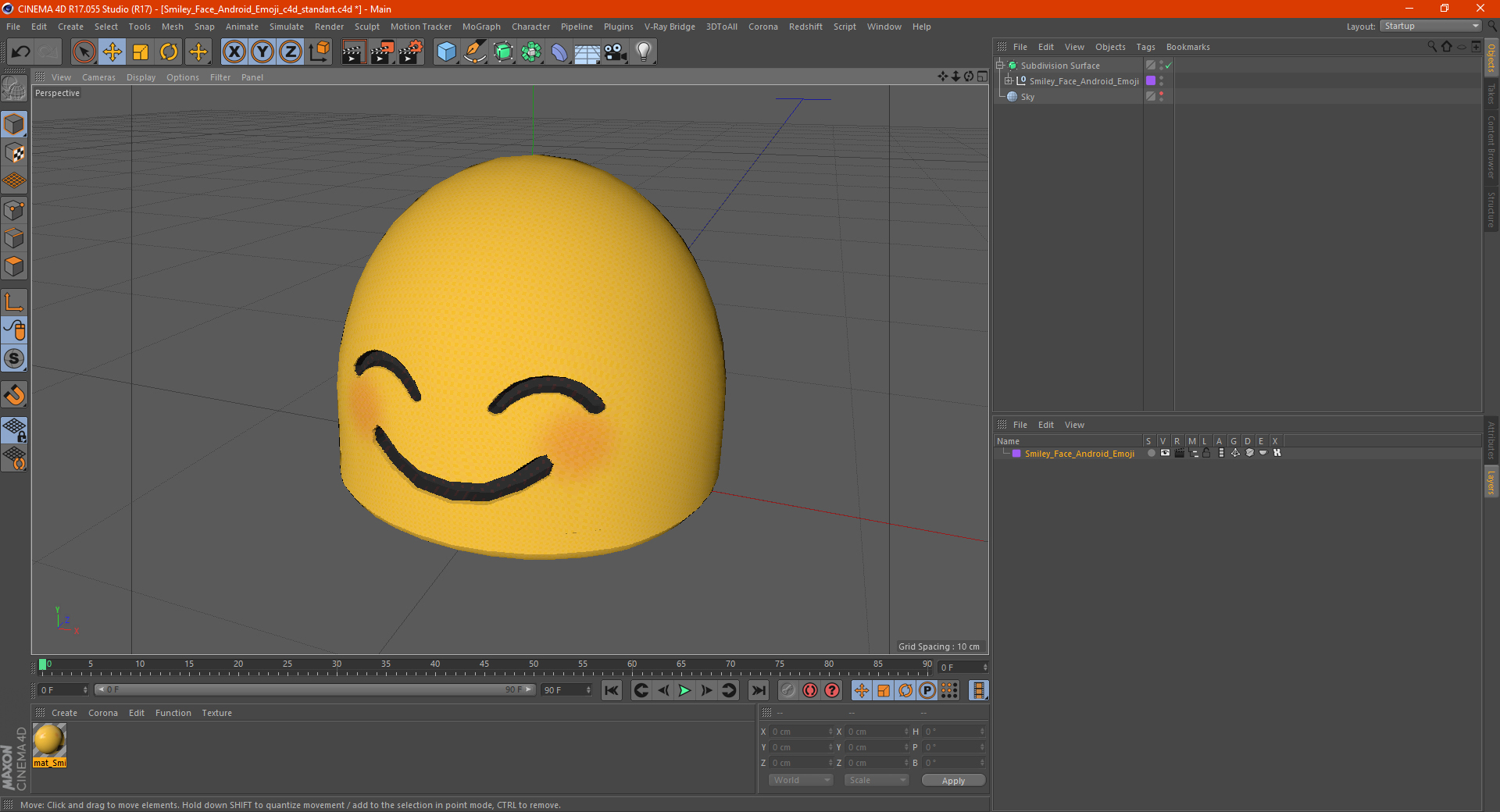Open the Edit Render Settings icon
Screen dimensions: 1500x812
[411, 52]
